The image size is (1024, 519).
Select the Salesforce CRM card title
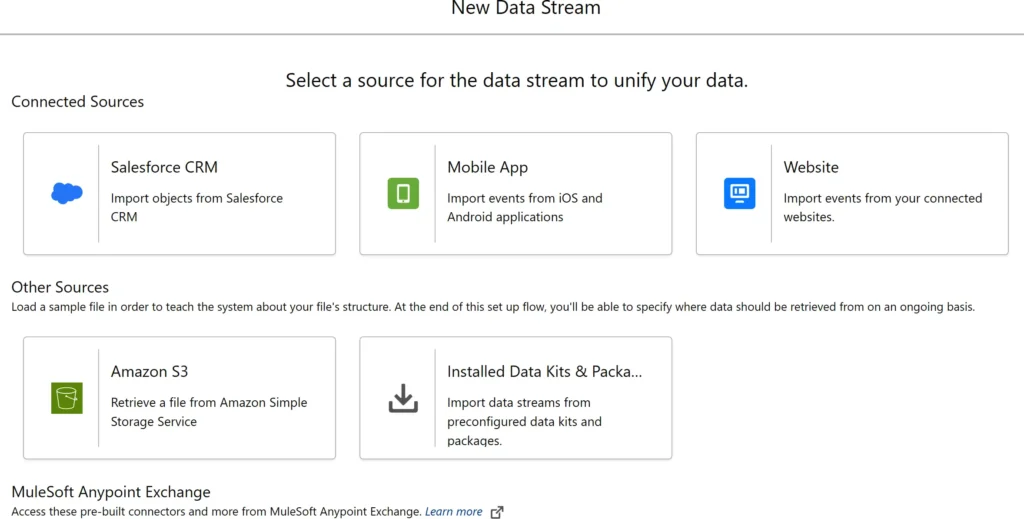pyautogui.click(x=164, y=167)
